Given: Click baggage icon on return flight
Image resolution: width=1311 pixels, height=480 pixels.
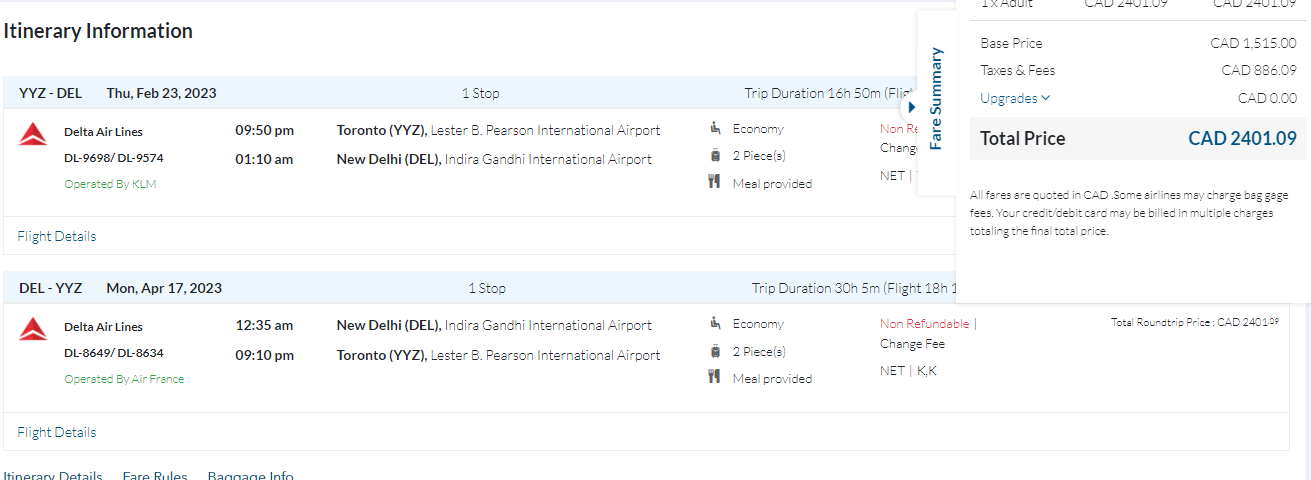Looking at the screenshot, I should pos(715,351).
